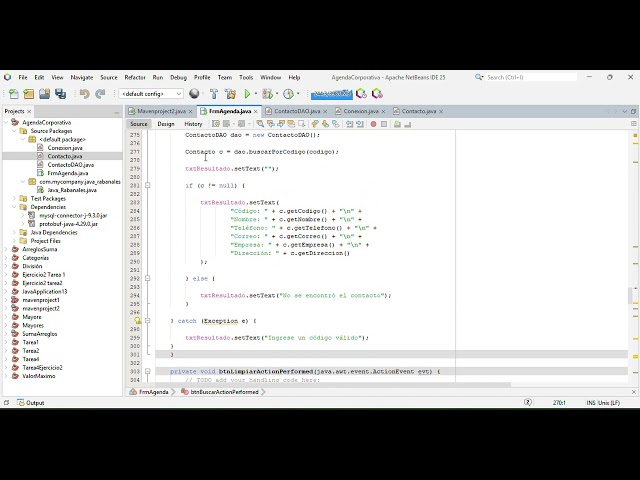Select the ValorMaximo project
Screen dimensions: 640x480
point(39,376)
